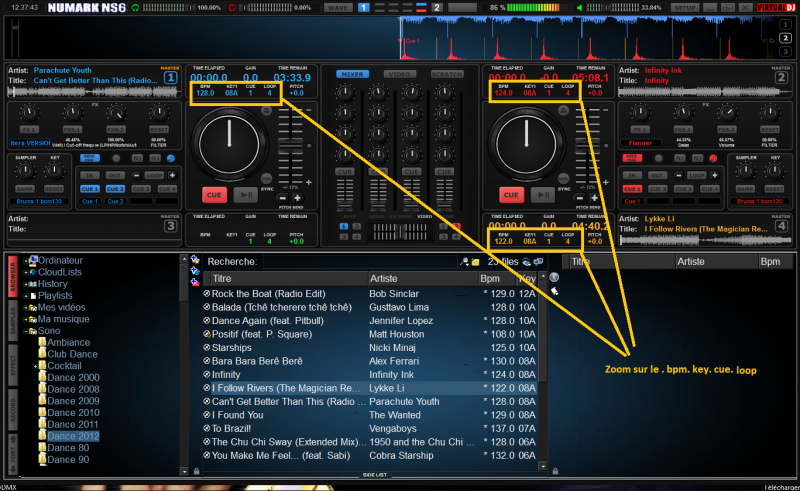Screen dimensions: 800x491
Task: Open the SAMPLER side tab
Action: click(13, 321)
